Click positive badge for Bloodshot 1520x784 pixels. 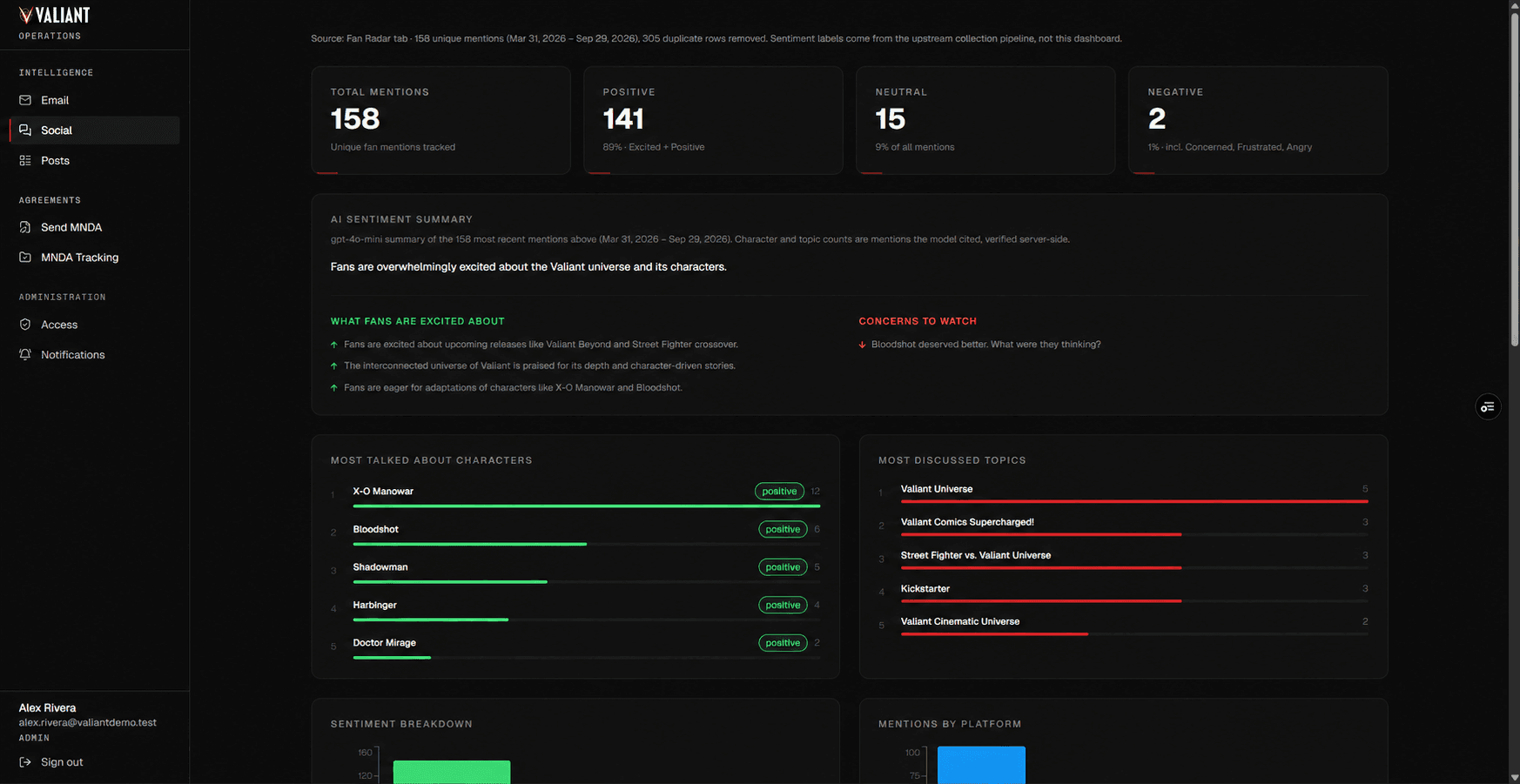point(783,529)
